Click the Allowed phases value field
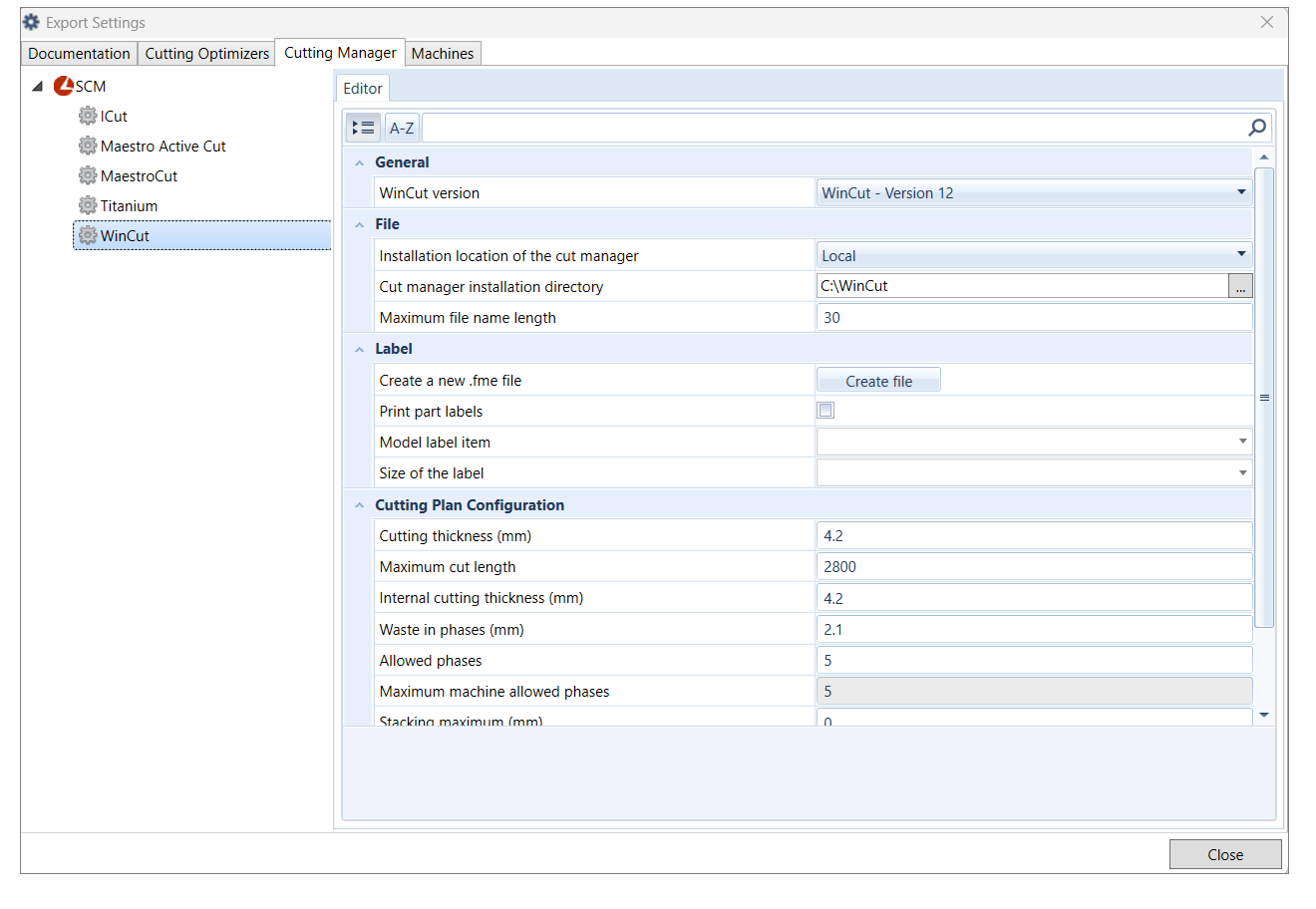This screenshot has width=1316, height=909. point(1034,660)
